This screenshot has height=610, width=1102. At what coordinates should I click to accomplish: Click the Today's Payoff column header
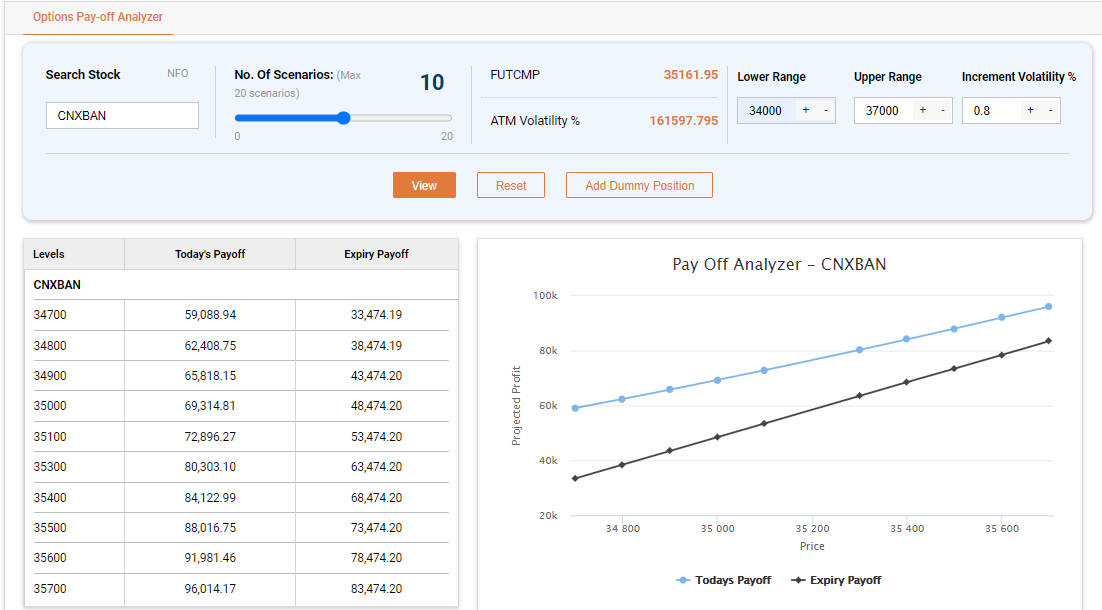pos(210,254)
